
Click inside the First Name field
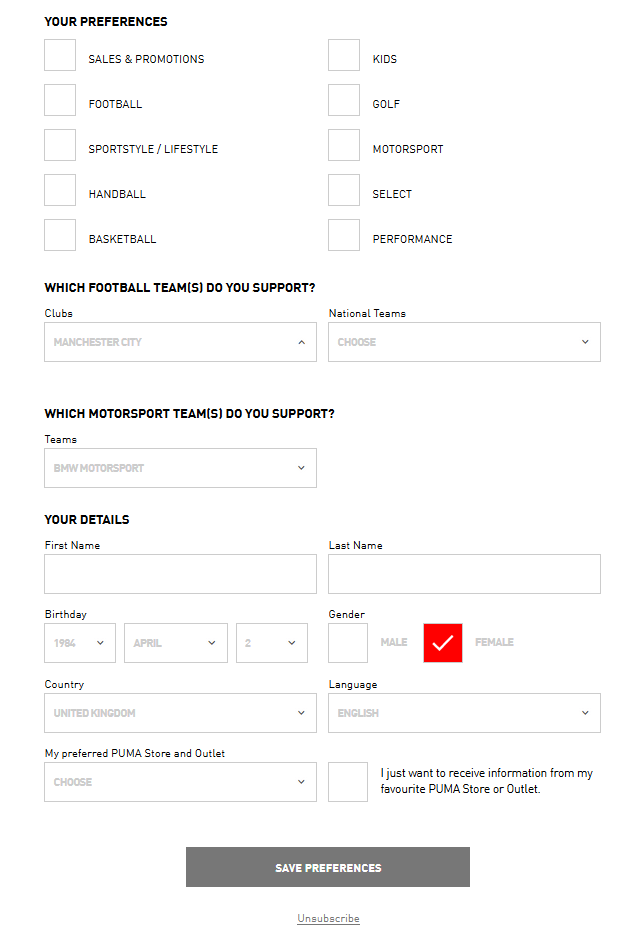(180, 574)
